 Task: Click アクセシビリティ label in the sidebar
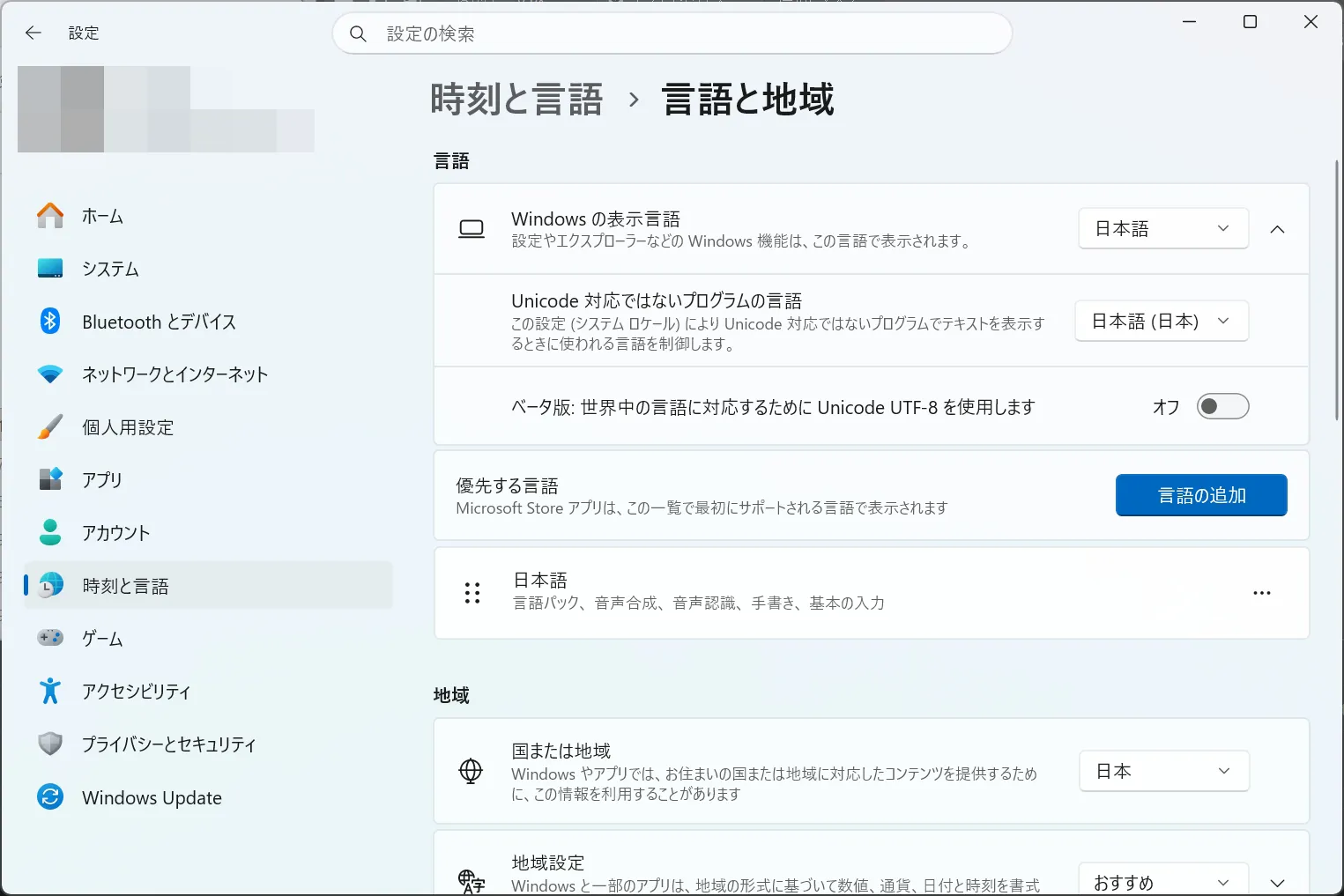click(x=137, y=691)
